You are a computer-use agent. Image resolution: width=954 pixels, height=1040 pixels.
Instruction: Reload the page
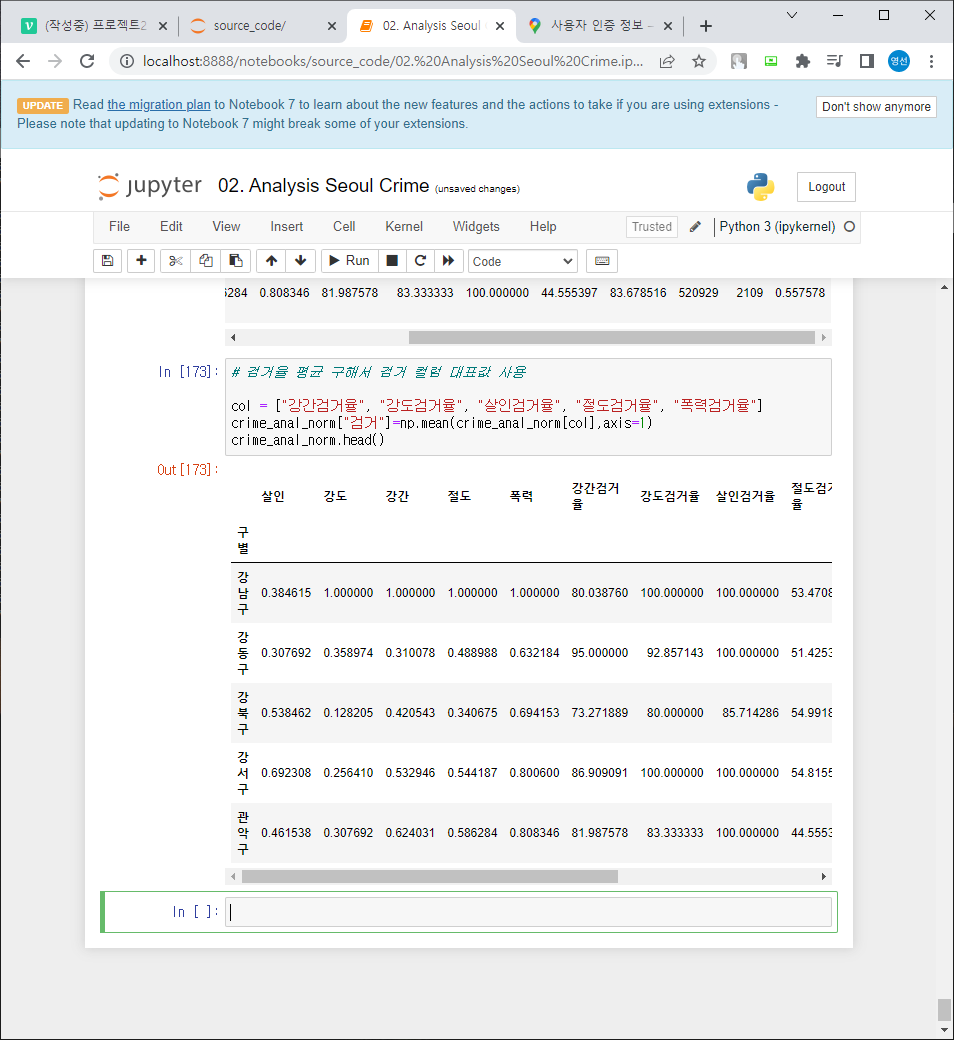[87, 62]
